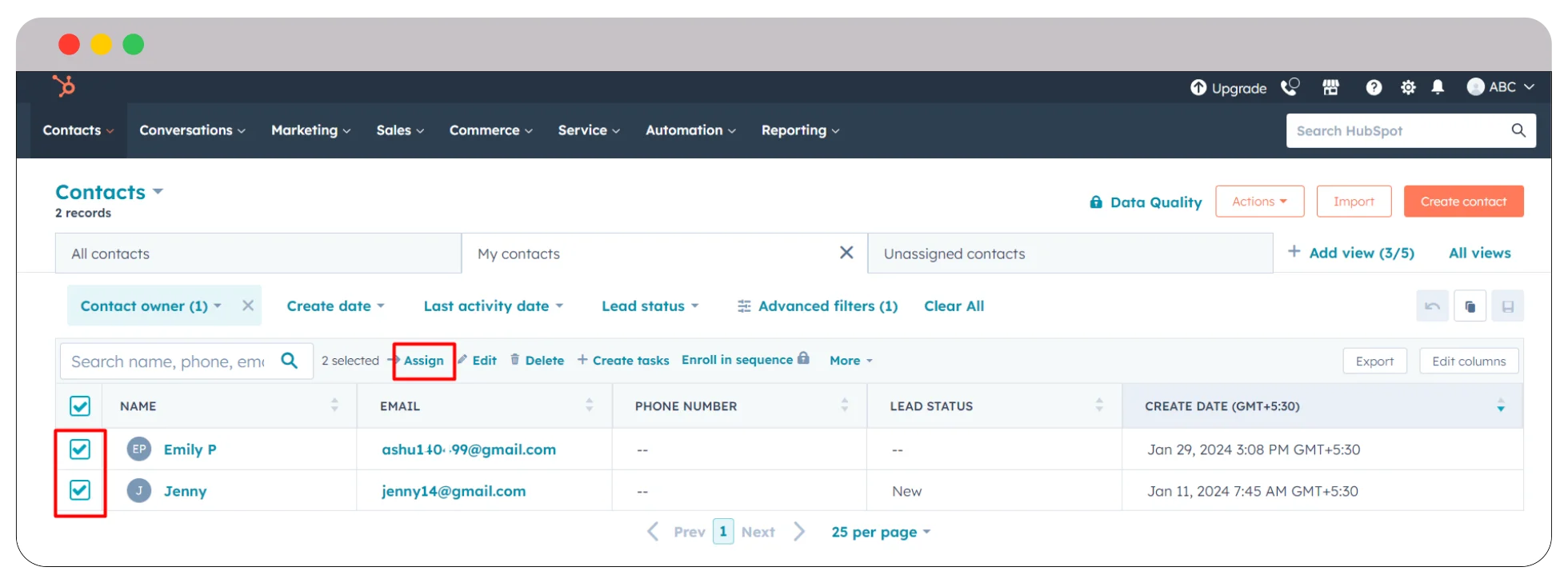Open the notifications bell
The height and width of the screenshot is (583, 1568).
click(x=1438, y=87)
